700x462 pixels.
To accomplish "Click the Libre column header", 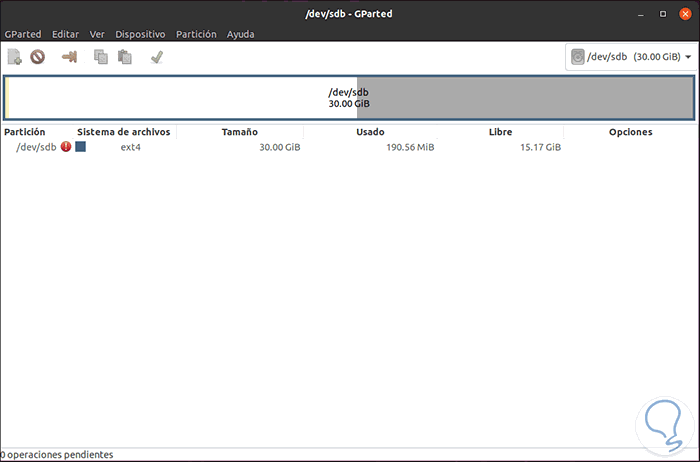I will pos(500,132).
